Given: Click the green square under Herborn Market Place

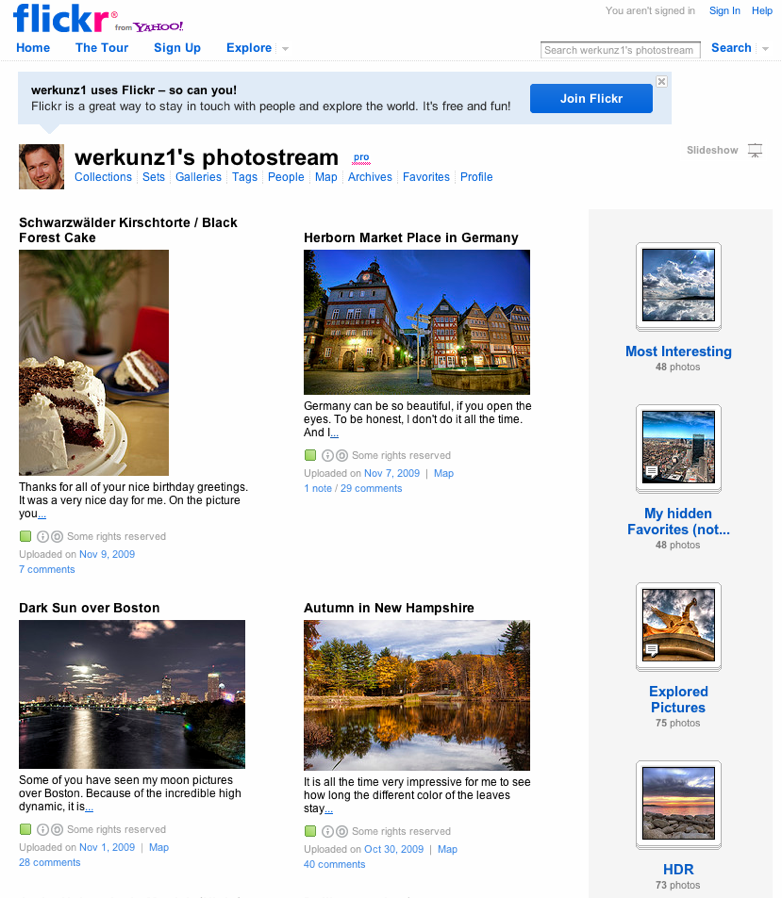Looking at the screenshot, I should [310, 455].
